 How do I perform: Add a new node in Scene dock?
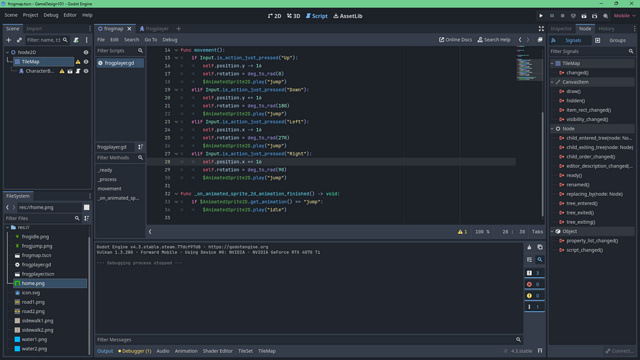9,40
